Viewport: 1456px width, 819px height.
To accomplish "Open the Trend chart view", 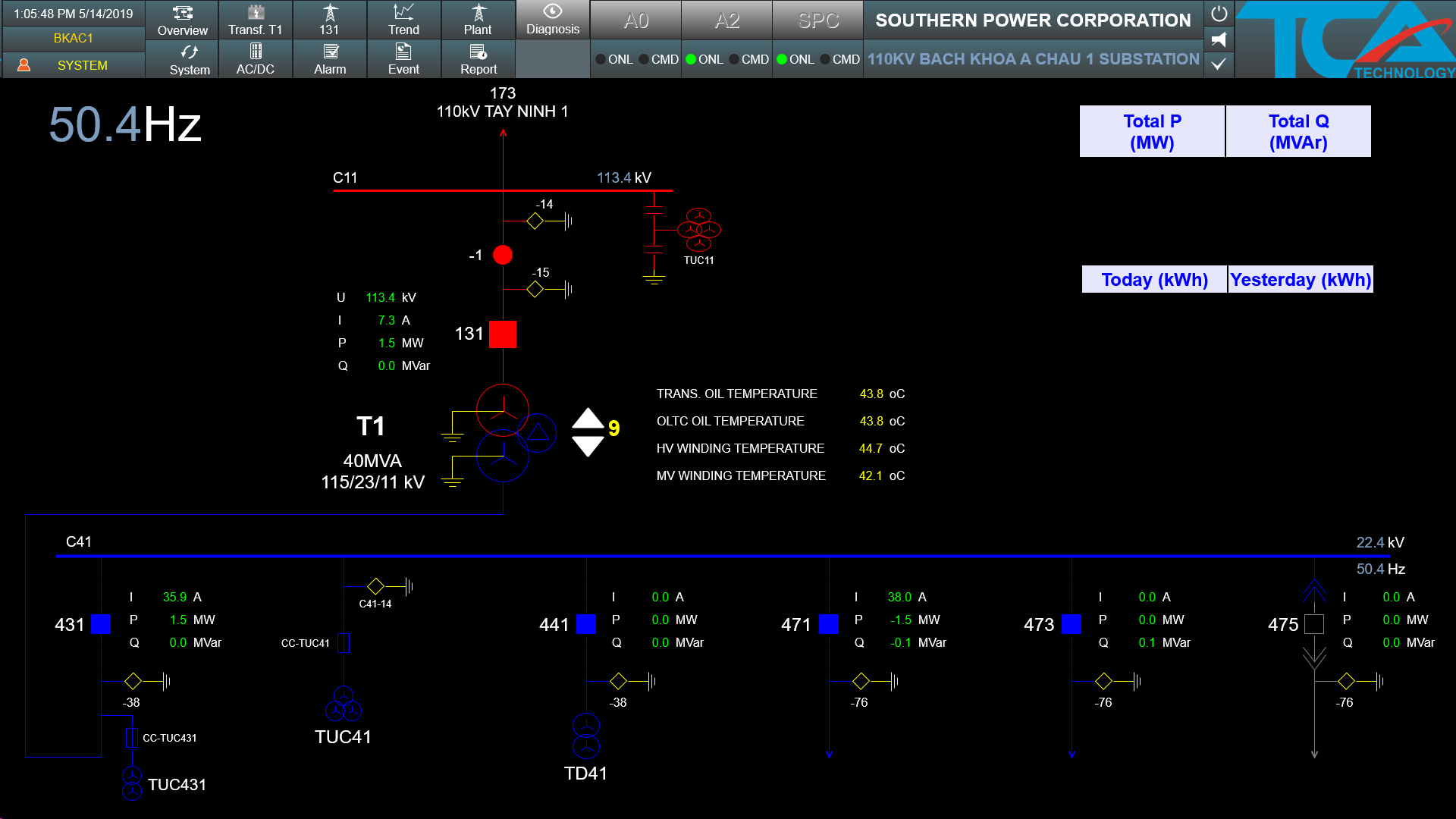I will point(403,20).
